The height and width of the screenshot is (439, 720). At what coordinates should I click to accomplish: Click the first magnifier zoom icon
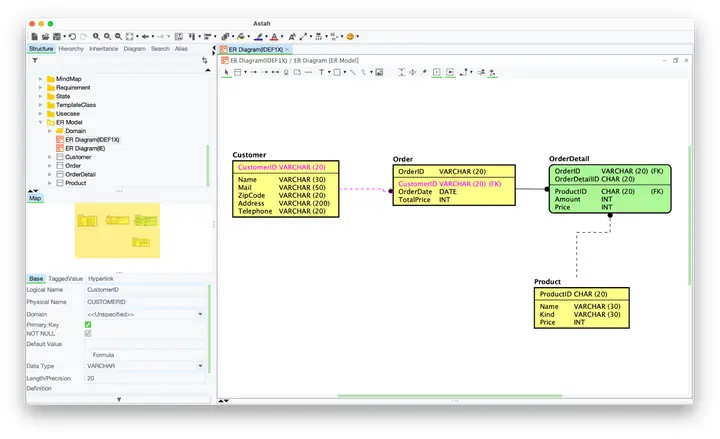pyautogui.click(x=96, y=36)
